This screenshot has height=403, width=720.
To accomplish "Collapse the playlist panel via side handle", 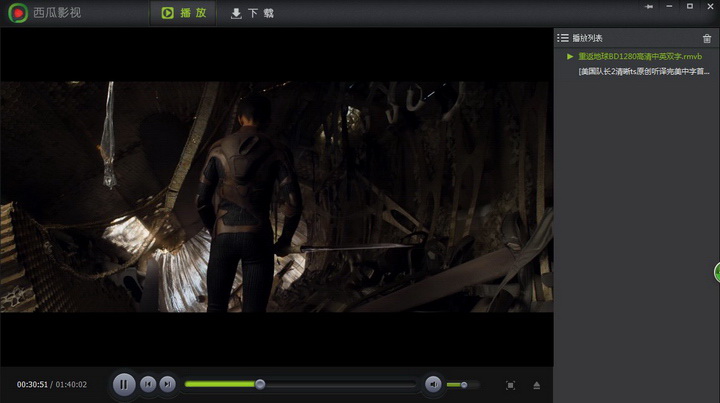I will pyautogui.click(x=716, y=272).
